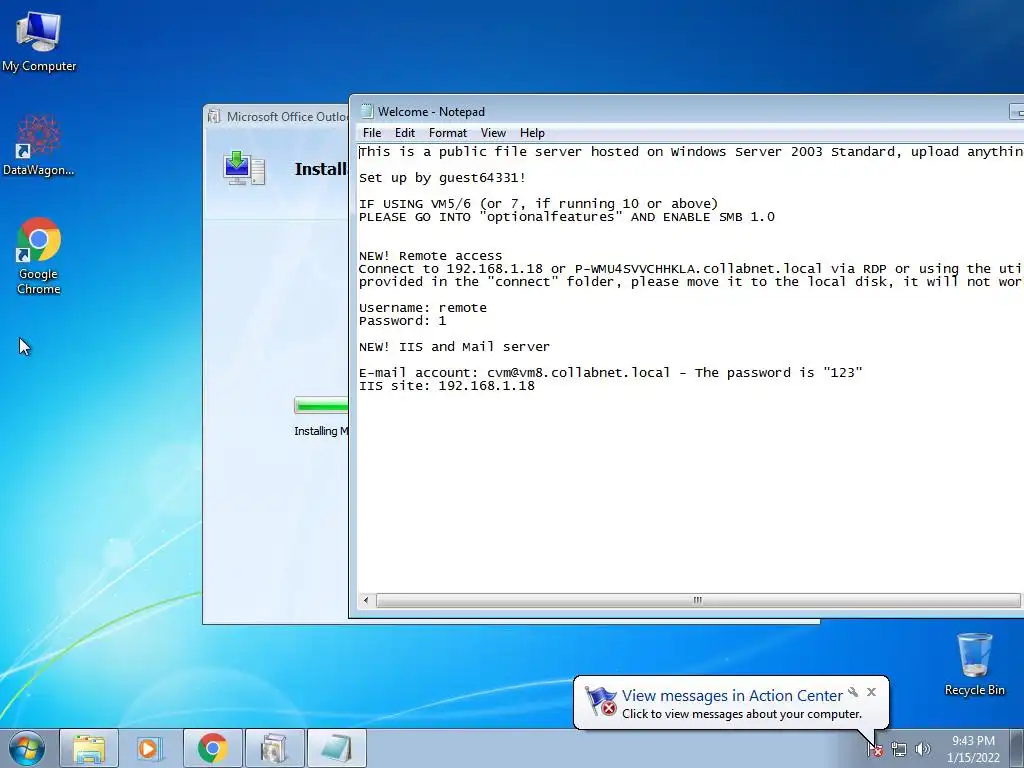Click 'Click to view messages about your computer' text

[741, 714]
